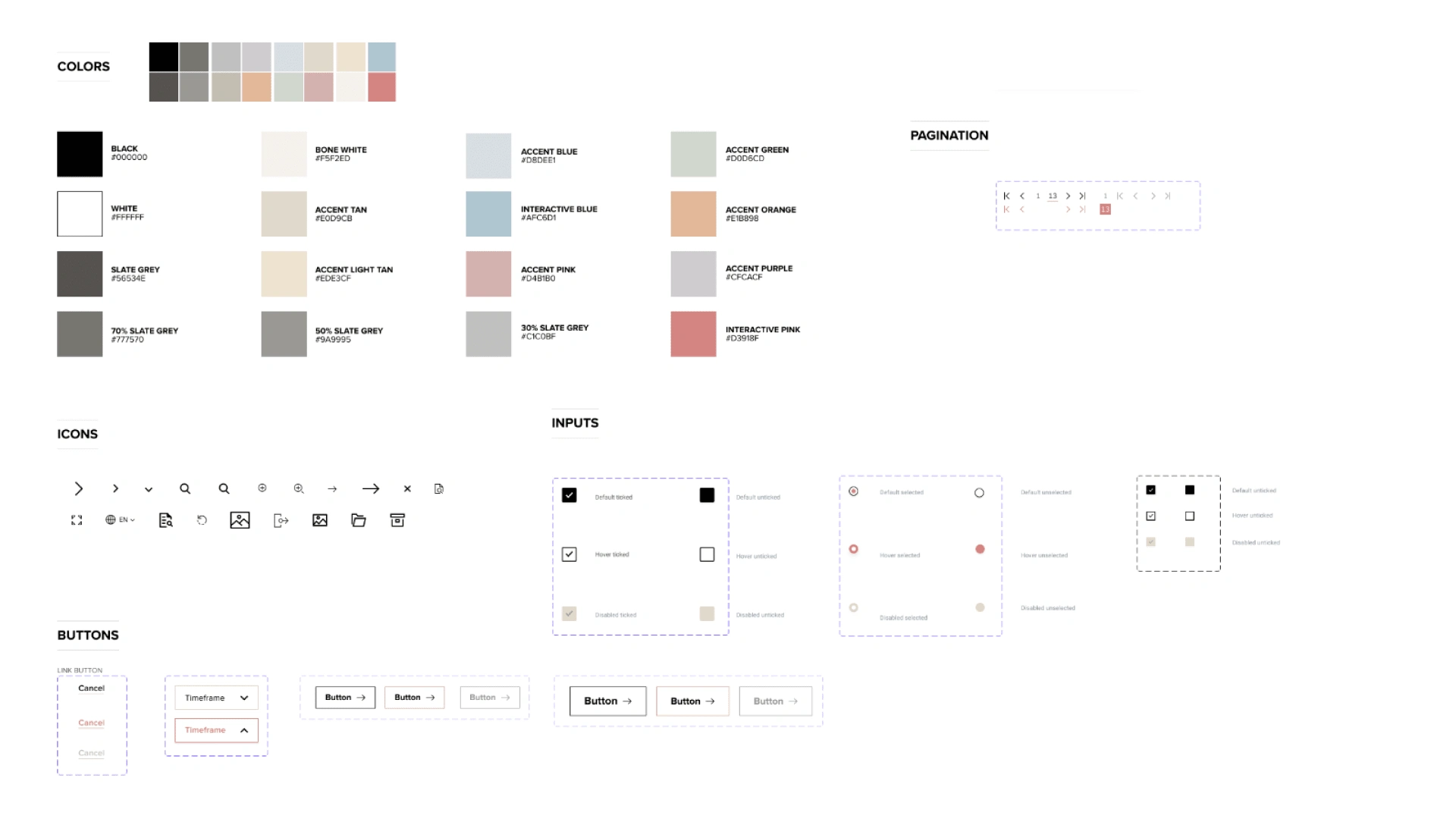Click the BUTTONS section label
This screenshot has height=819, width=1456.
pos(88,635)
